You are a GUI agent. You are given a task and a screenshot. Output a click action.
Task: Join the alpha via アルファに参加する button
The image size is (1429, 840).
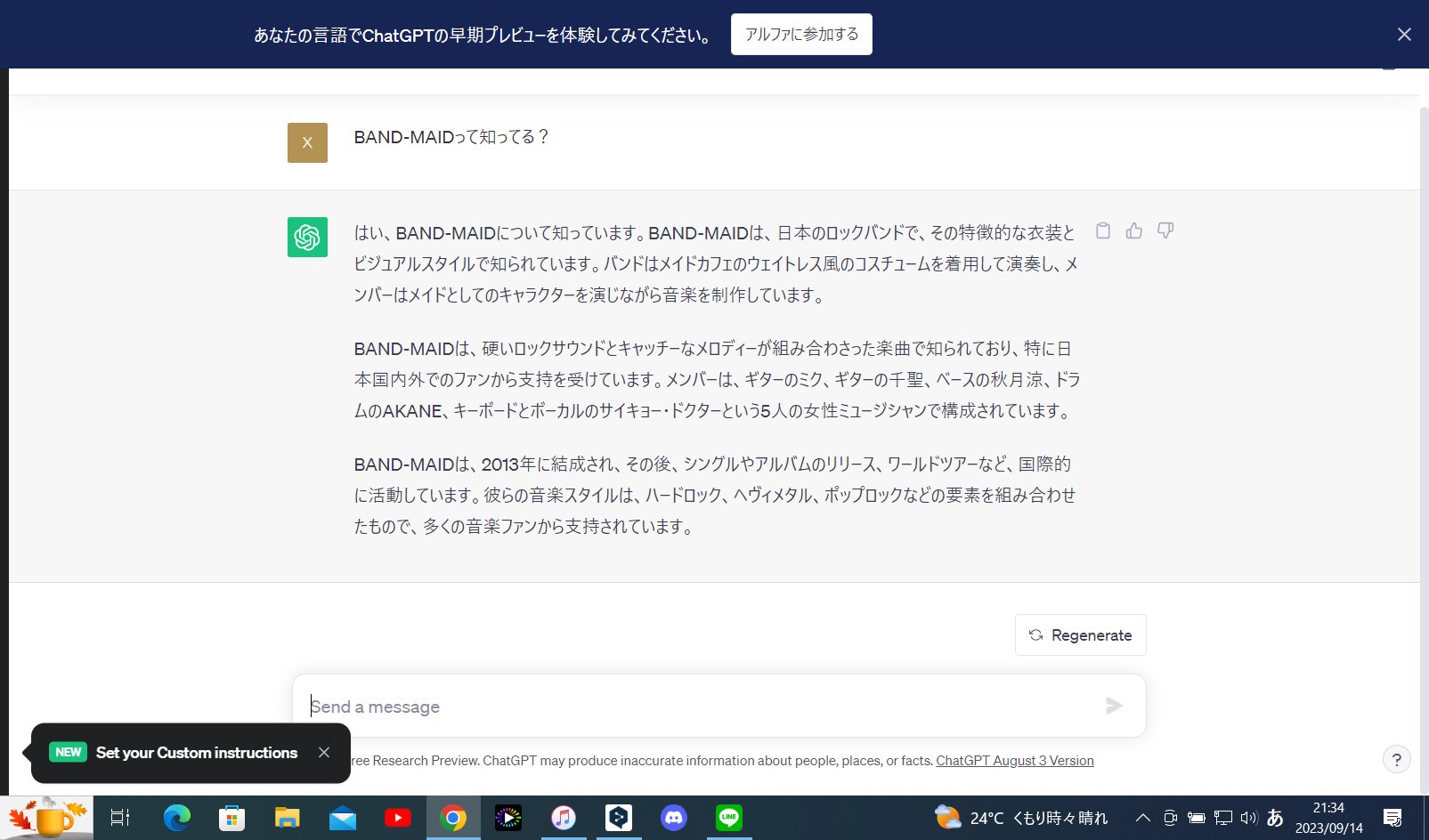(801, 34)
